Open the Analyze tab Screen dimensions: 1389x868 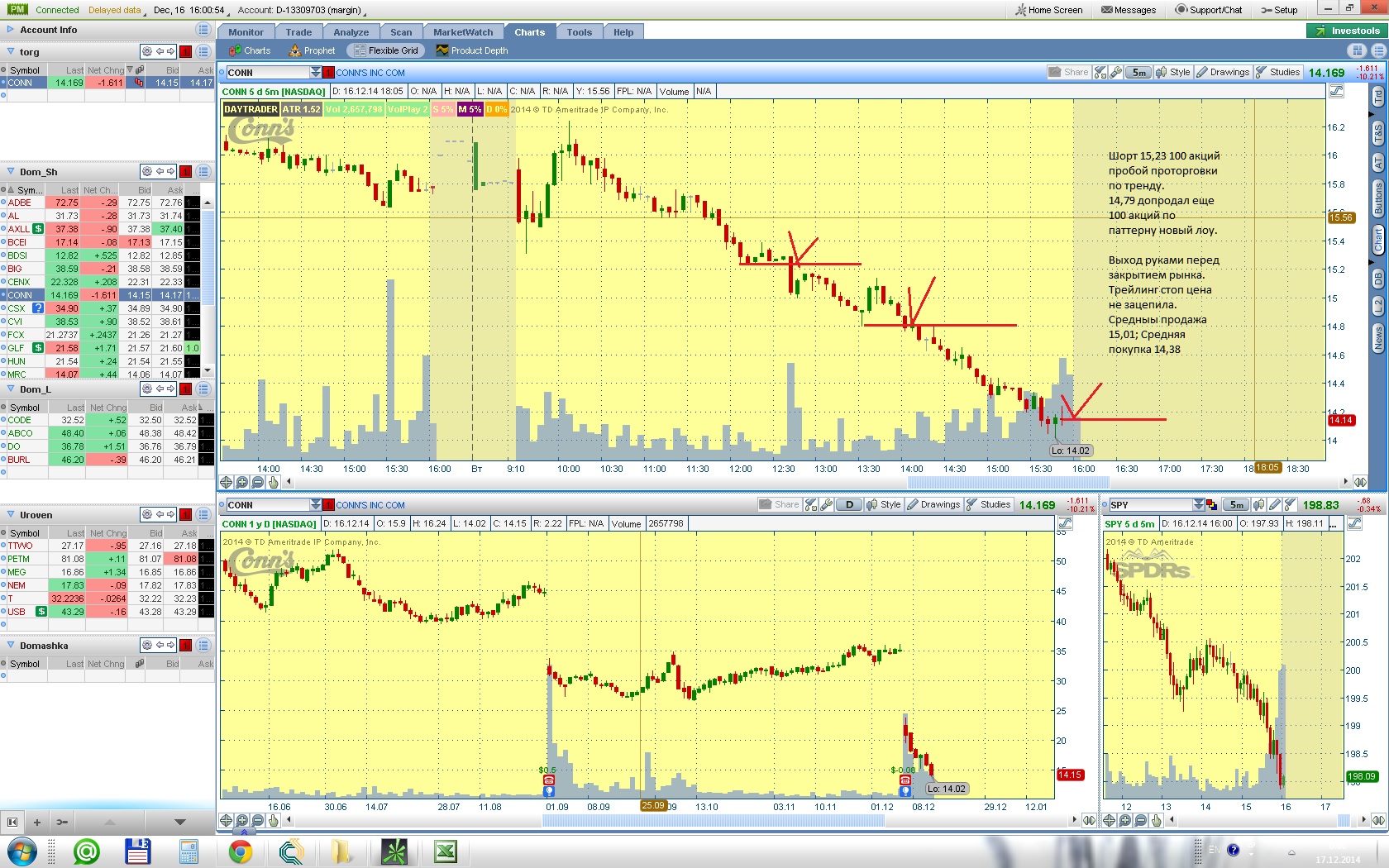tap(351, 32)
